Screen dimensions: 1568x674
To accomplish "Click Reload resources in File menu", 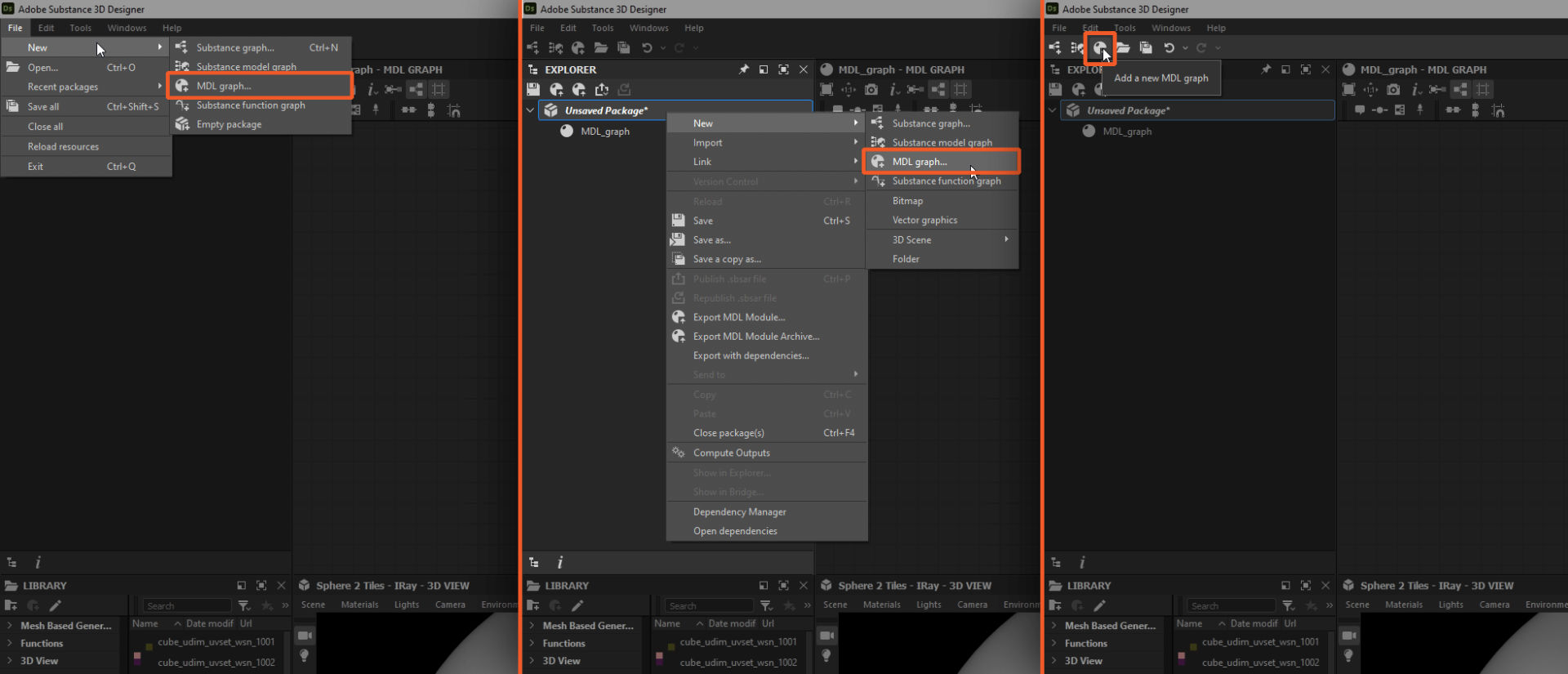I will 86,146.
